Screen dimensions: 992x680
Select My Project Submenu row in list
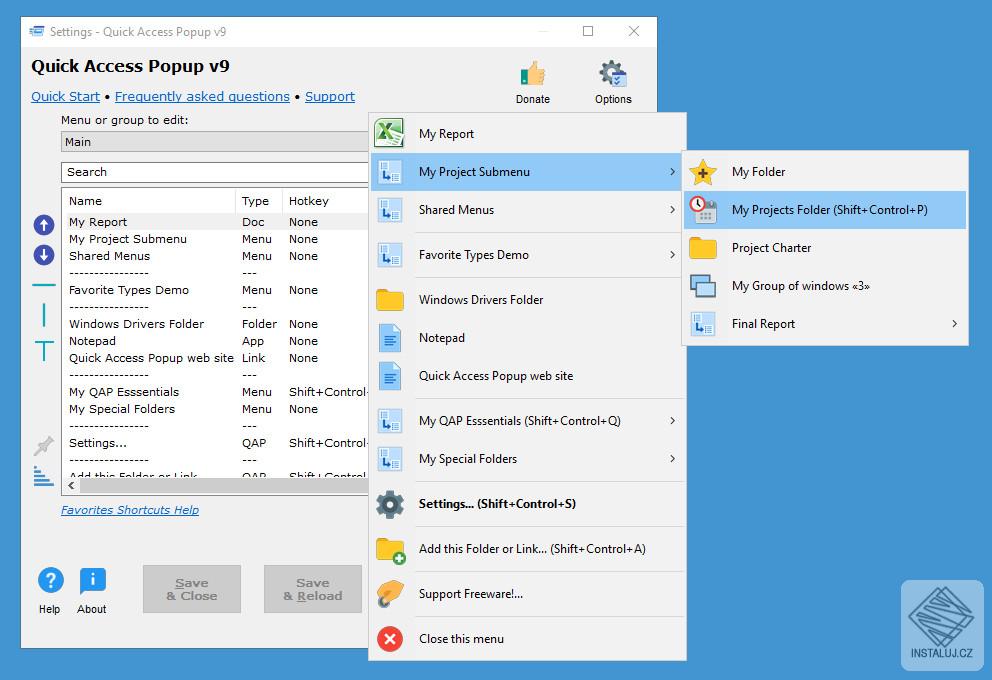click(x=216, y=239)
